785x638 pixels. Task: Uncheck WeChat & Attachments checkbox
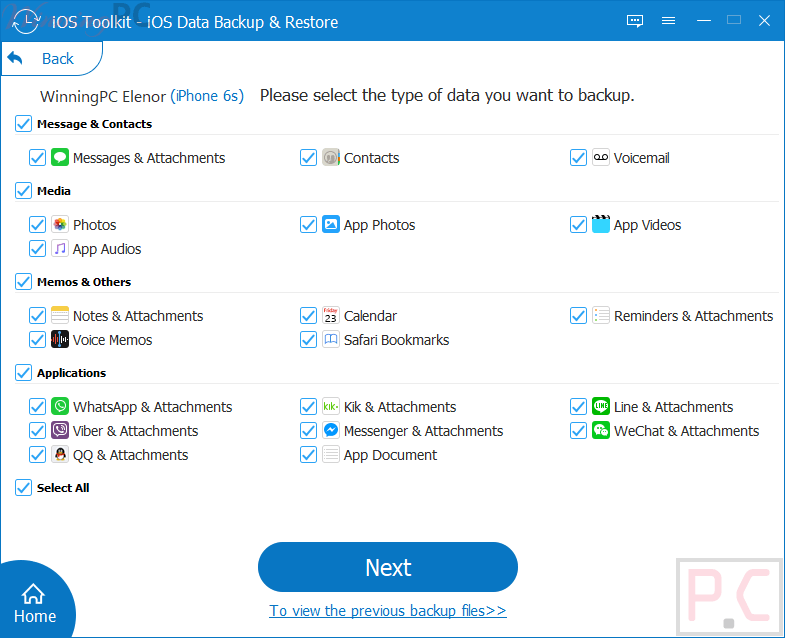pyautogui.click(x=578, y=430)
